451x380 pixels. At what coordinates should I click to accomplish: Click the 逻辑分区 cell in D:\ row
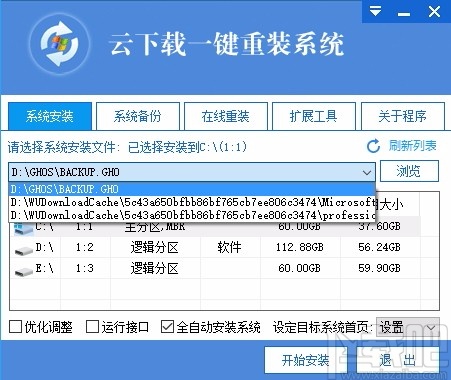pos(154,248)
